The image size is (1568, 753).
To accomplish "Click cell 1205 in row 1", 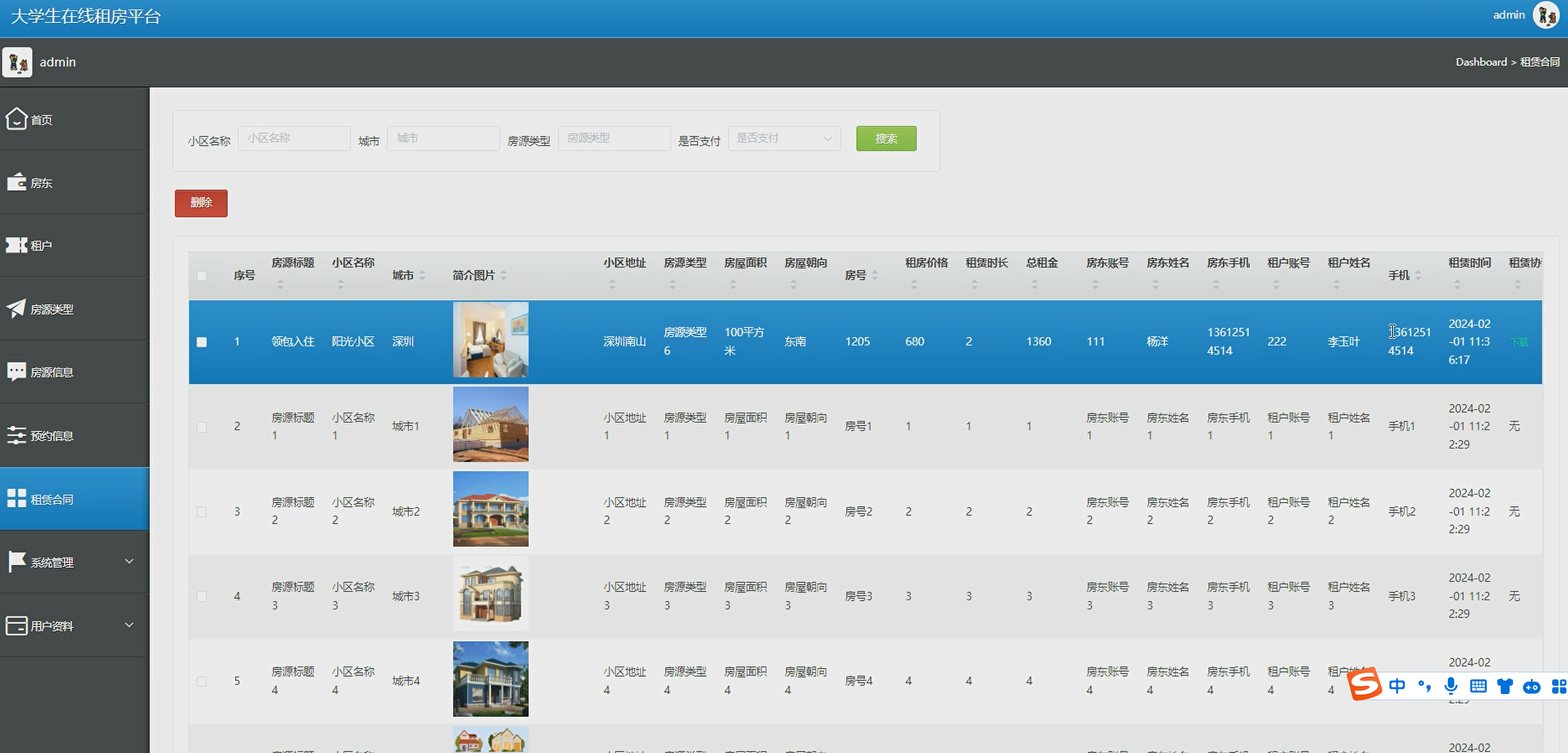I will tap(857, 342).
